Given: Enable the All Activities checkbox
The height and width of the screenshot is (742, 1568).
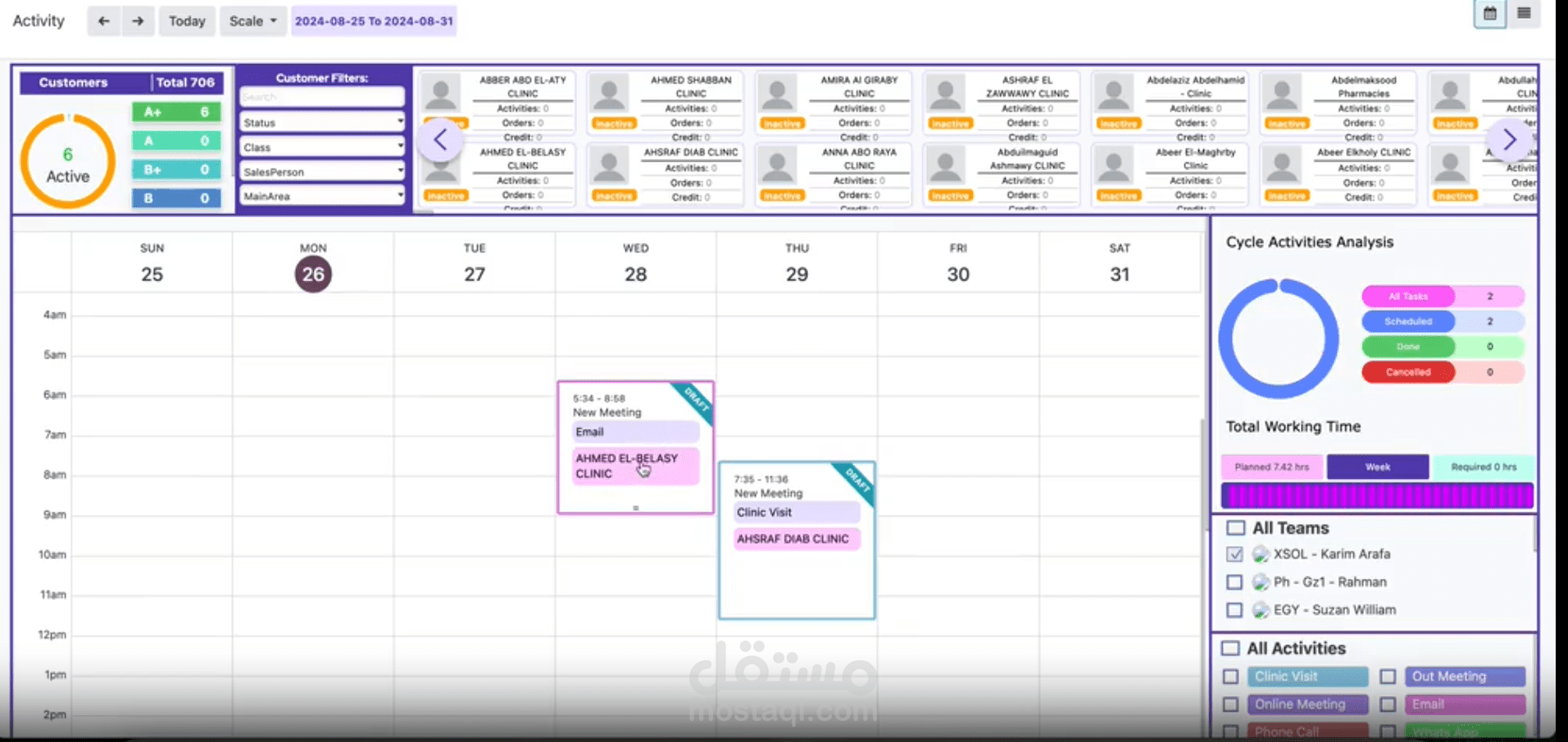Looking at the screenshot, I should coord(1229,648).
